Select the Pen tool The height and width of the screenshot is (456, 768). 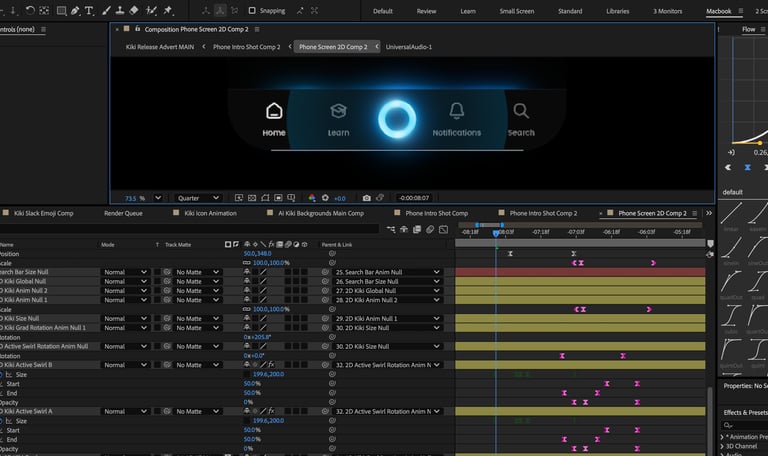[76, 11]
